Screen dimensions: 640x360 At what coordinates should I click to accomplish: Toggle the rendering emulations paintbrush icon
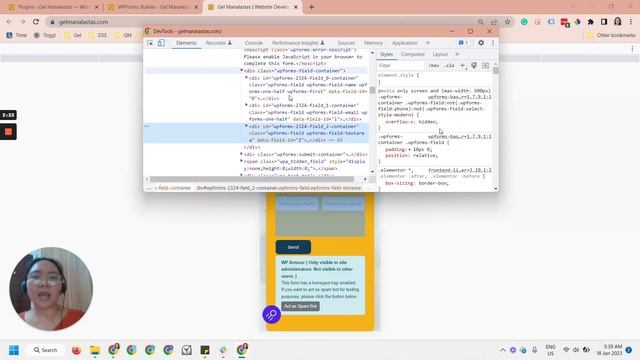(474, 65)
